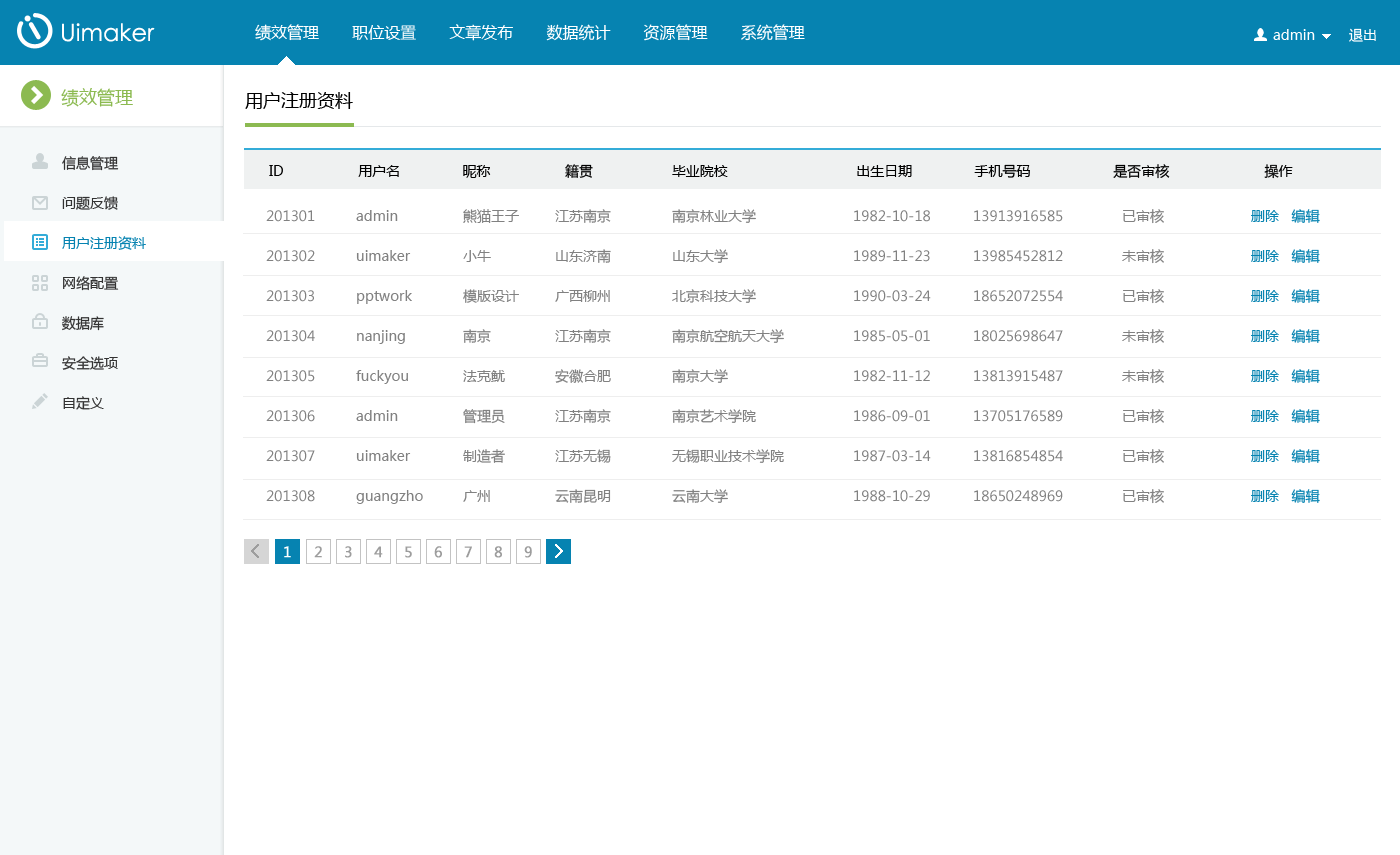Edit the pptwork row 201303
This screenshot has height=855, width=1400.
(1306, 296)
